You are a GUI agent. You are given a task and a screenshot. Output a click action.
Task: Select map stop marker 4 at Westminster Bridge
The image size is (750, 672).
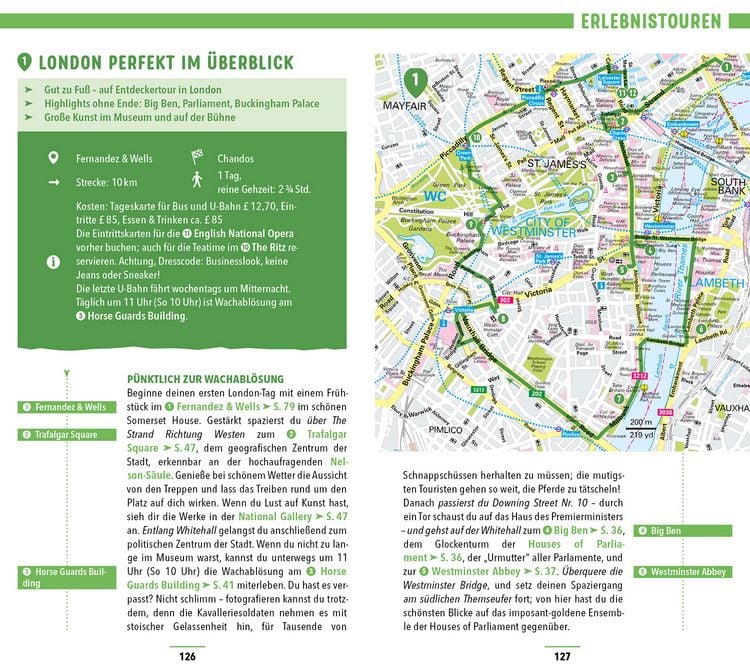(x=650, y=250)
